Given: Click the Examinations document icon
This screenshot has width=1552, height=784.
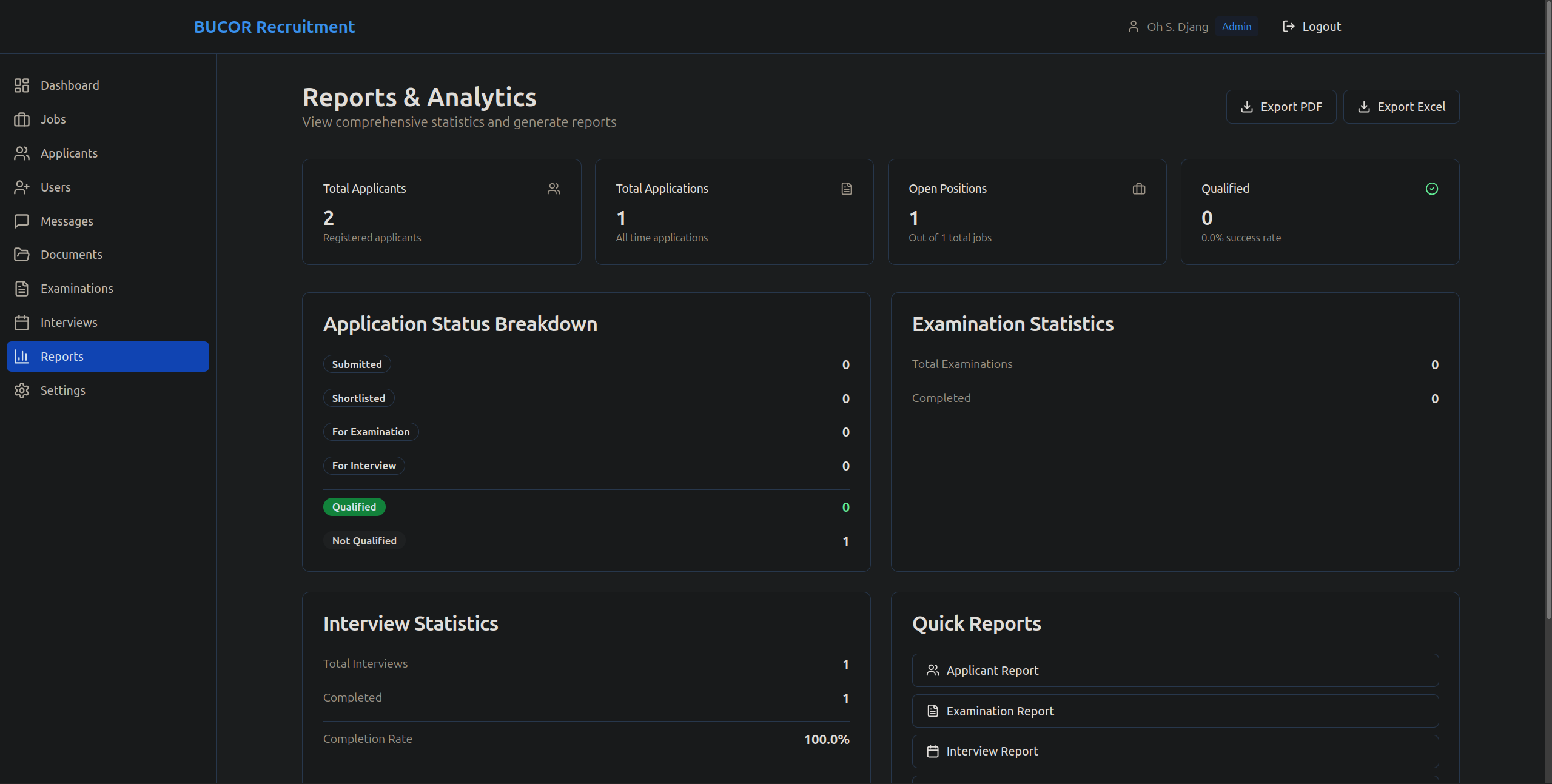Looking at the screenshot, I should [22, 289].
